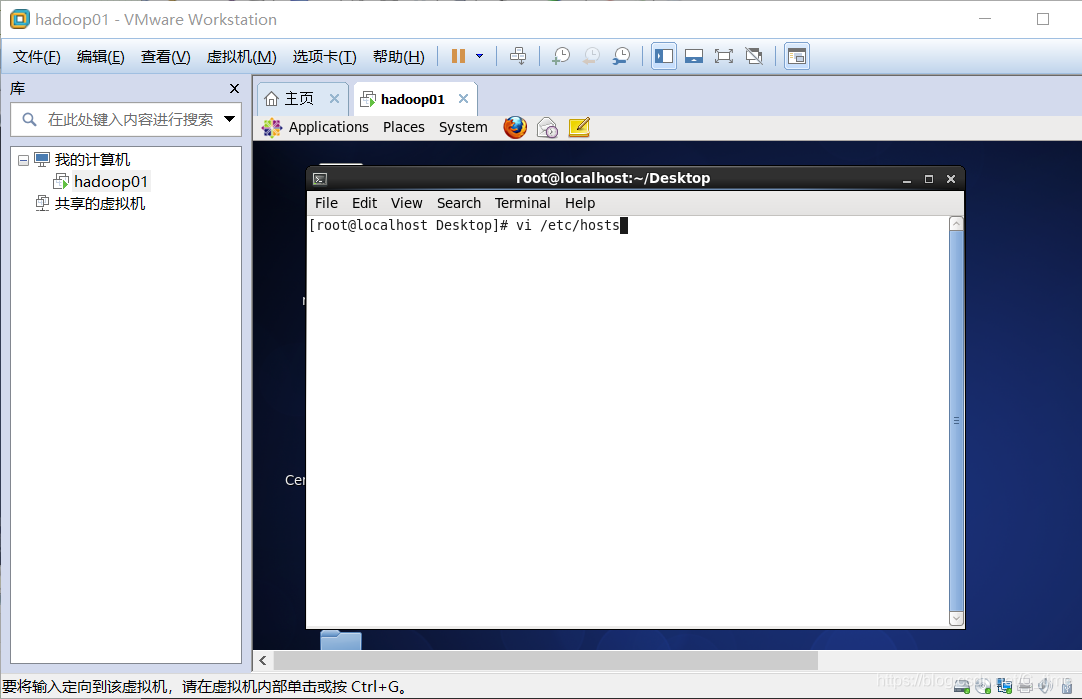Click the sound card status bar icon
The height and width of the screenshot is (699, 1082).
pos(1045,685)
